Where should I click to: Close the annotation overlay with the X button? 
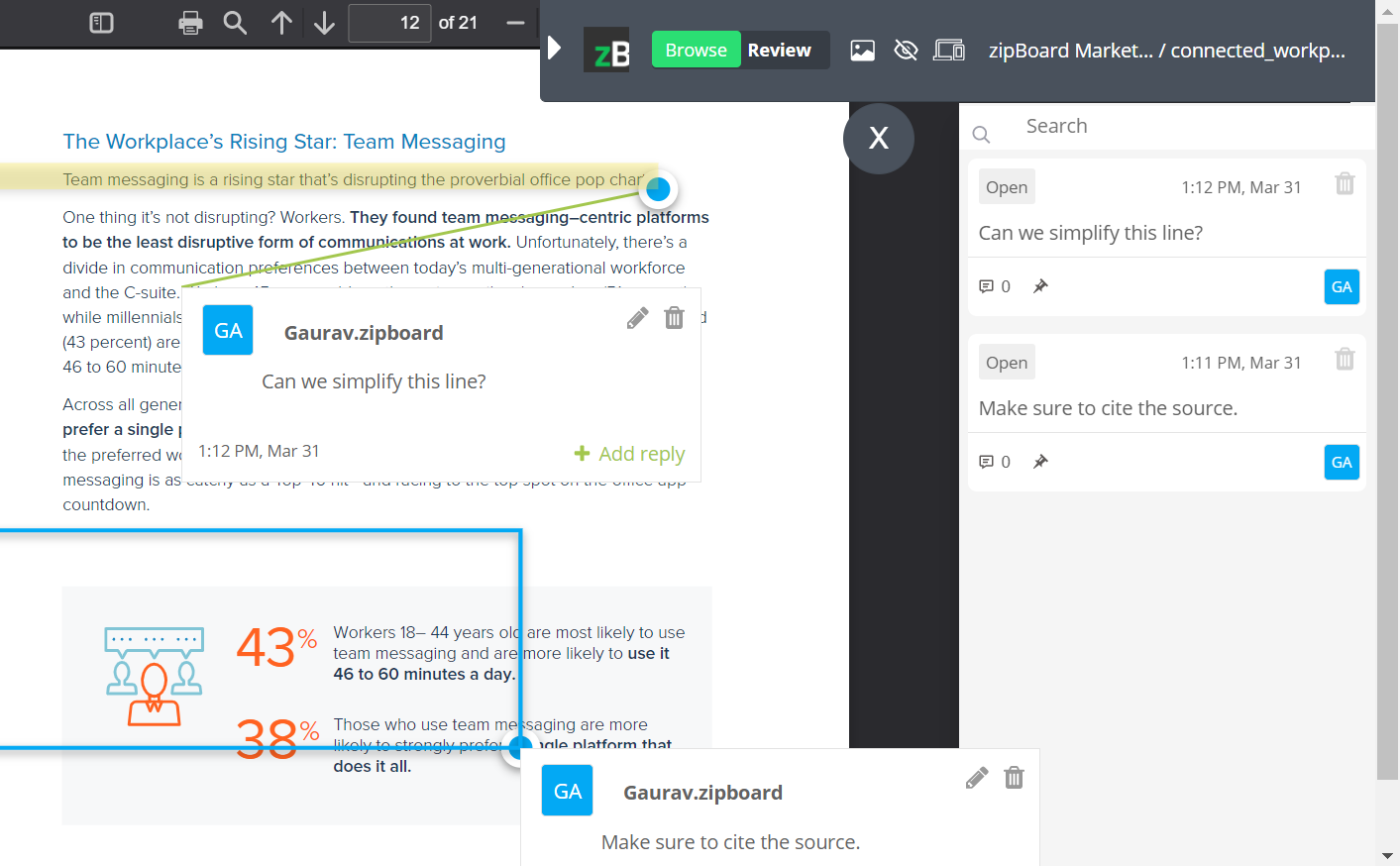[x=878, y=139]
